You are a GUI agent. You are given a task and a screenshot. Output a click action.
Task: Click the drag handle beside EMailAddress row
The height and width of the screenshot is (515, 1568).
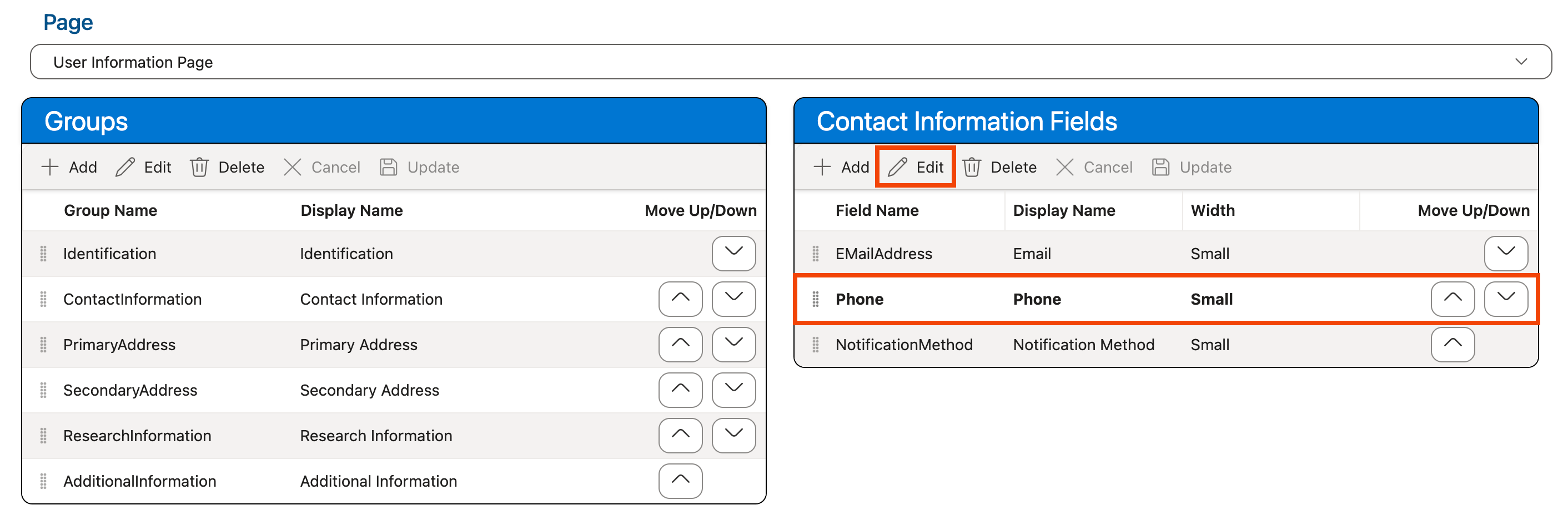815,254
